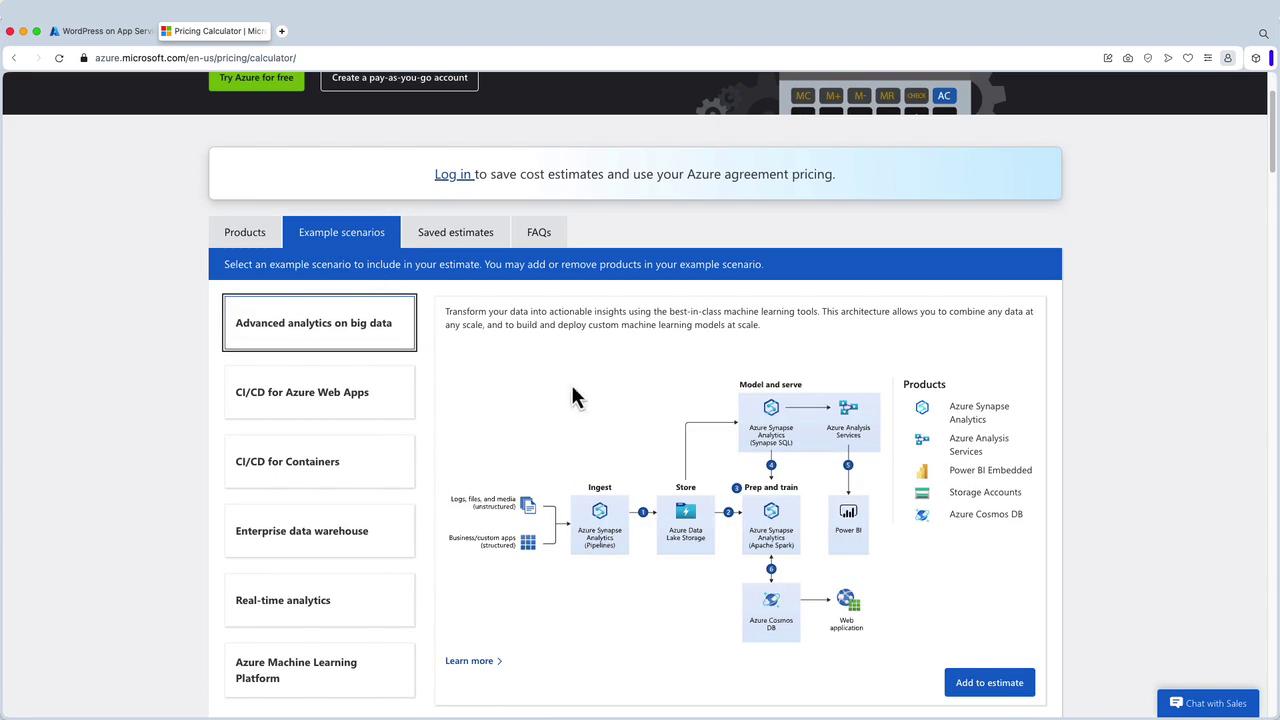Click the magnifier search icon in the tab bar
This screenshot has height=720, width=1280.
[1264, 34]
